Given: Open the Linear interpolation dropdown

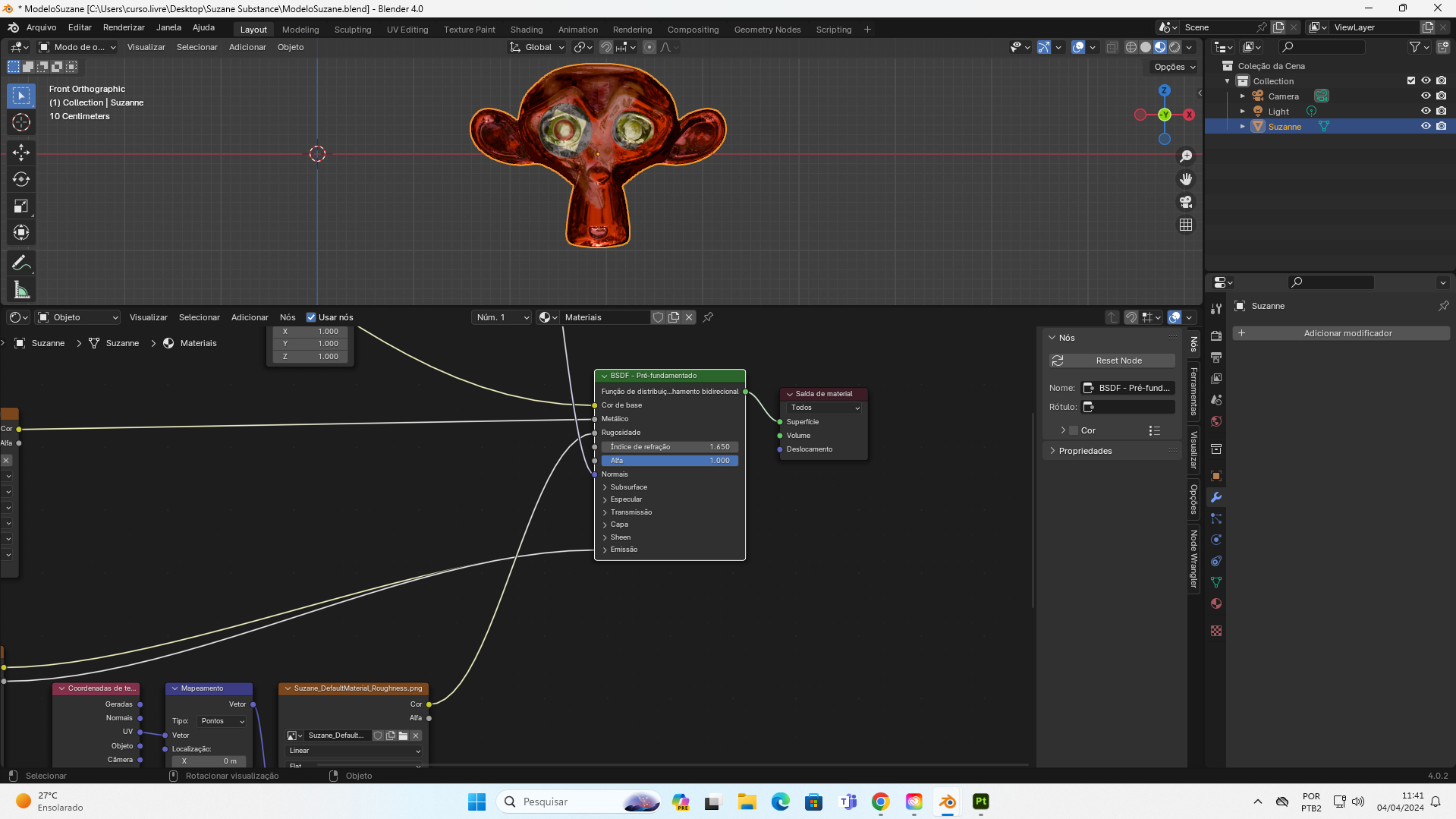Looking at the screenshot, I should tap(354, 751).
